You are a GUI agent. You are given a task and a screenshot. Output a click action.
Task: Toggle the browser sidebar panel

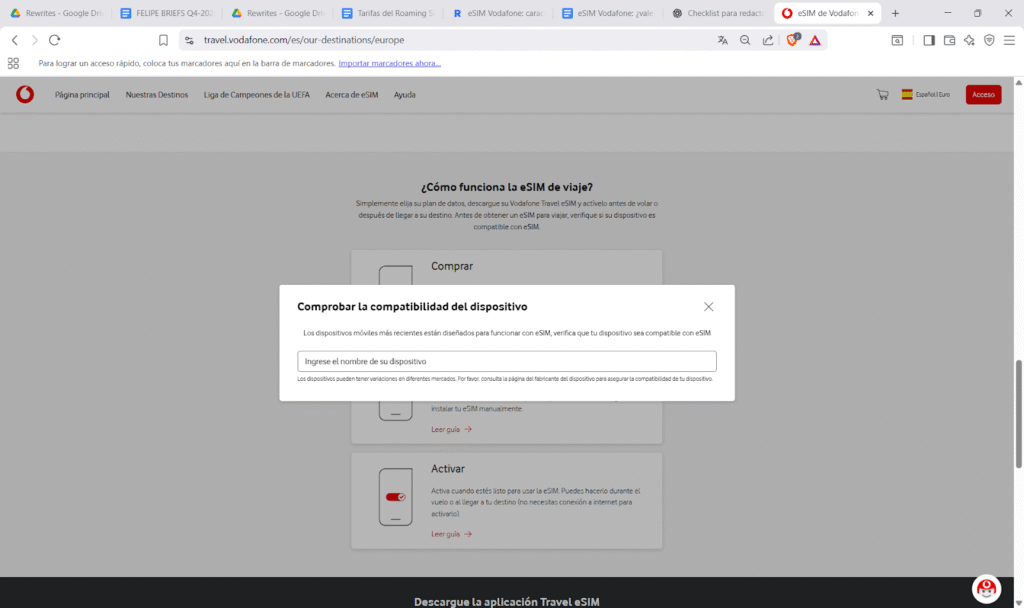(x=929, y=40)
